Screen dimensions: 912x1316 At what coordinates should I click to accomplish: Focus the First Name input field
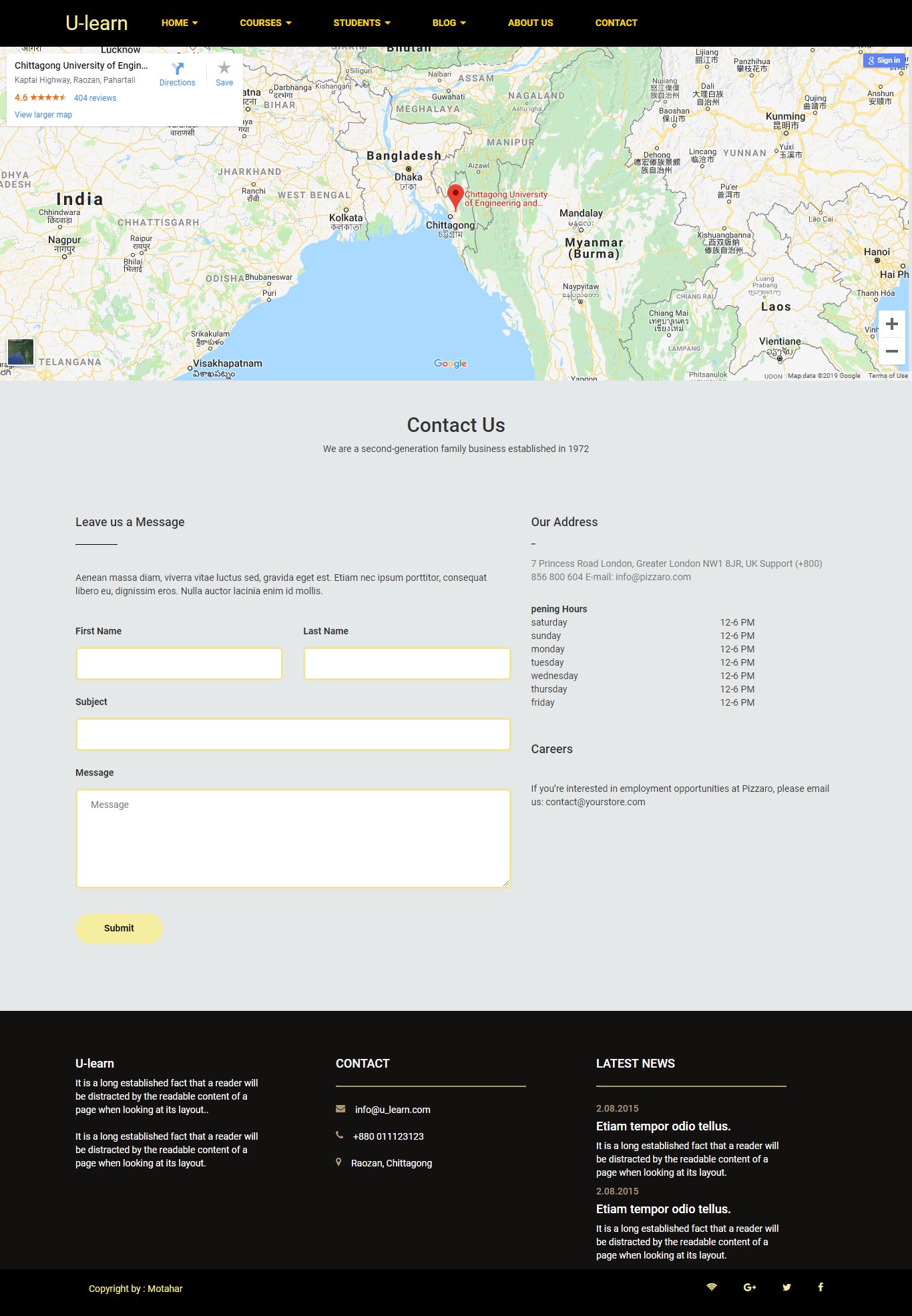point(179,664)
